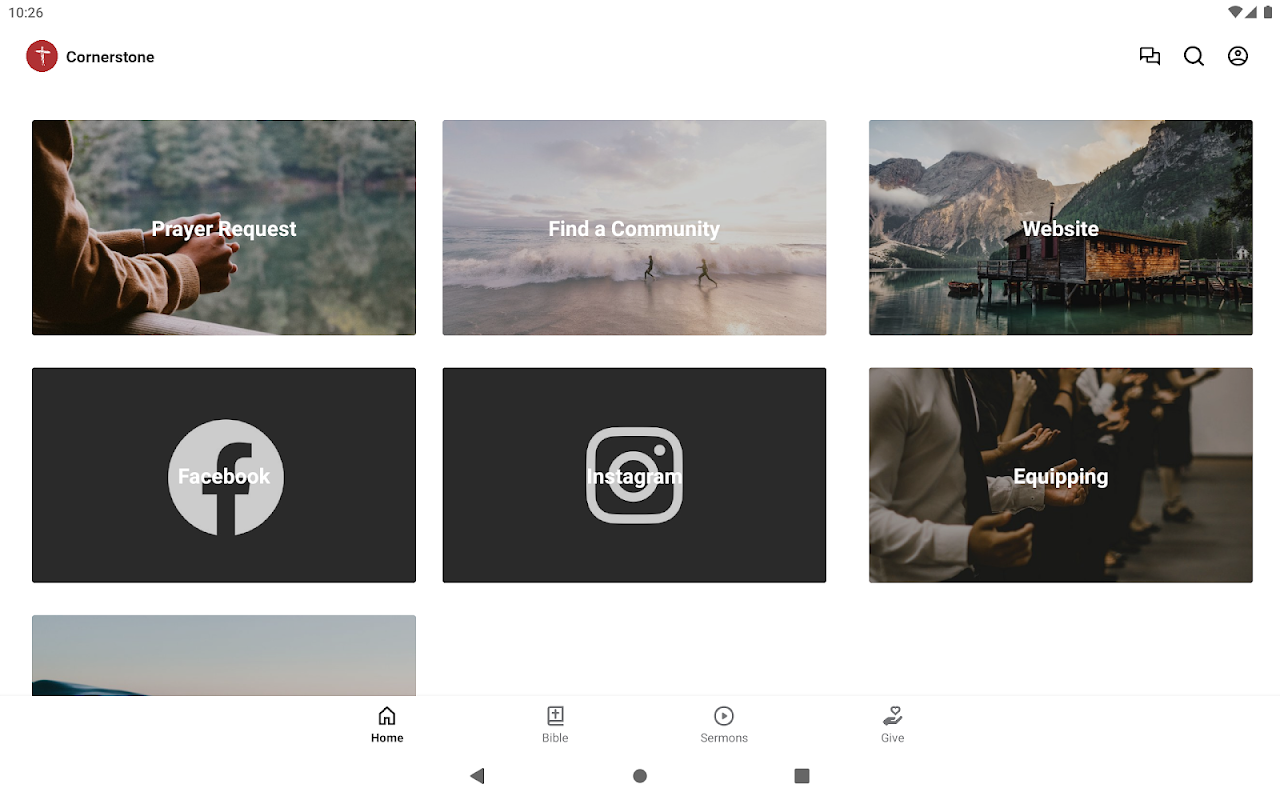
Task: Switch to the Home tab
Action: [387, 724]
